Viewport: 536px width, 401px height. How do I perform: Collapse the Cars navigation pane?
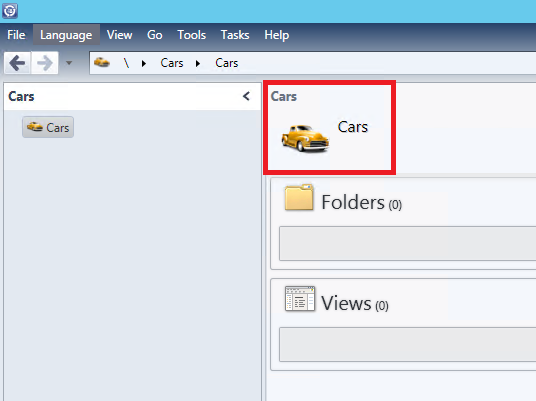(x=246, y=96)
